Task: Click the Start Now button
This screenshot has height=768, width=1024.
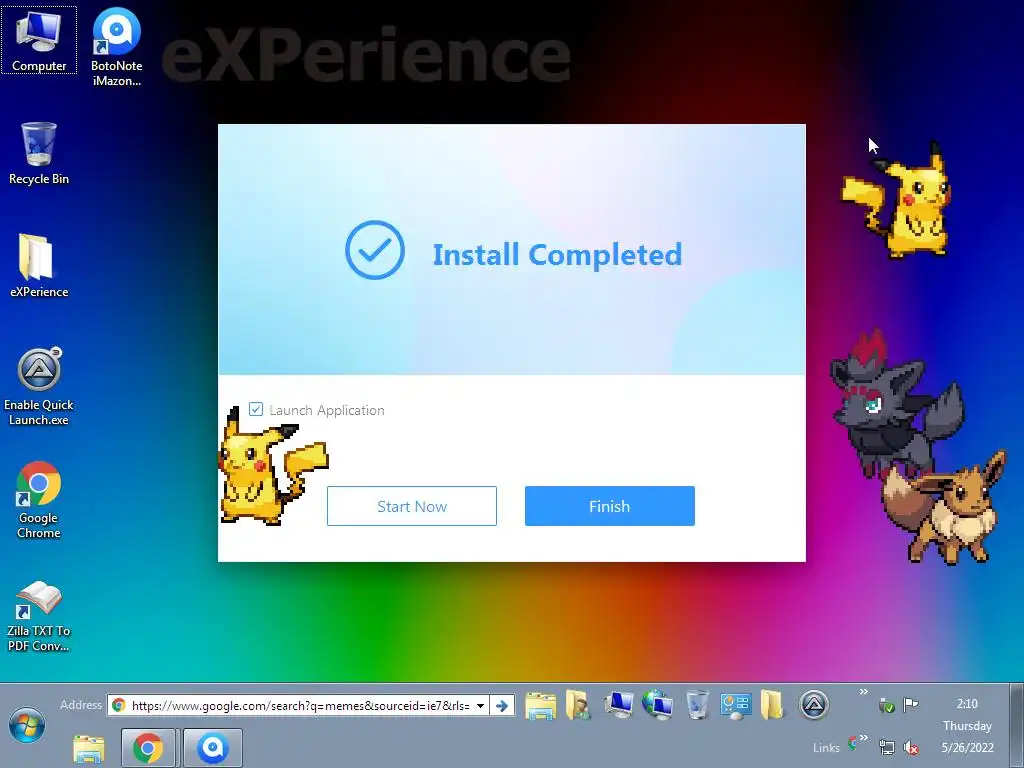Action: 411,506
